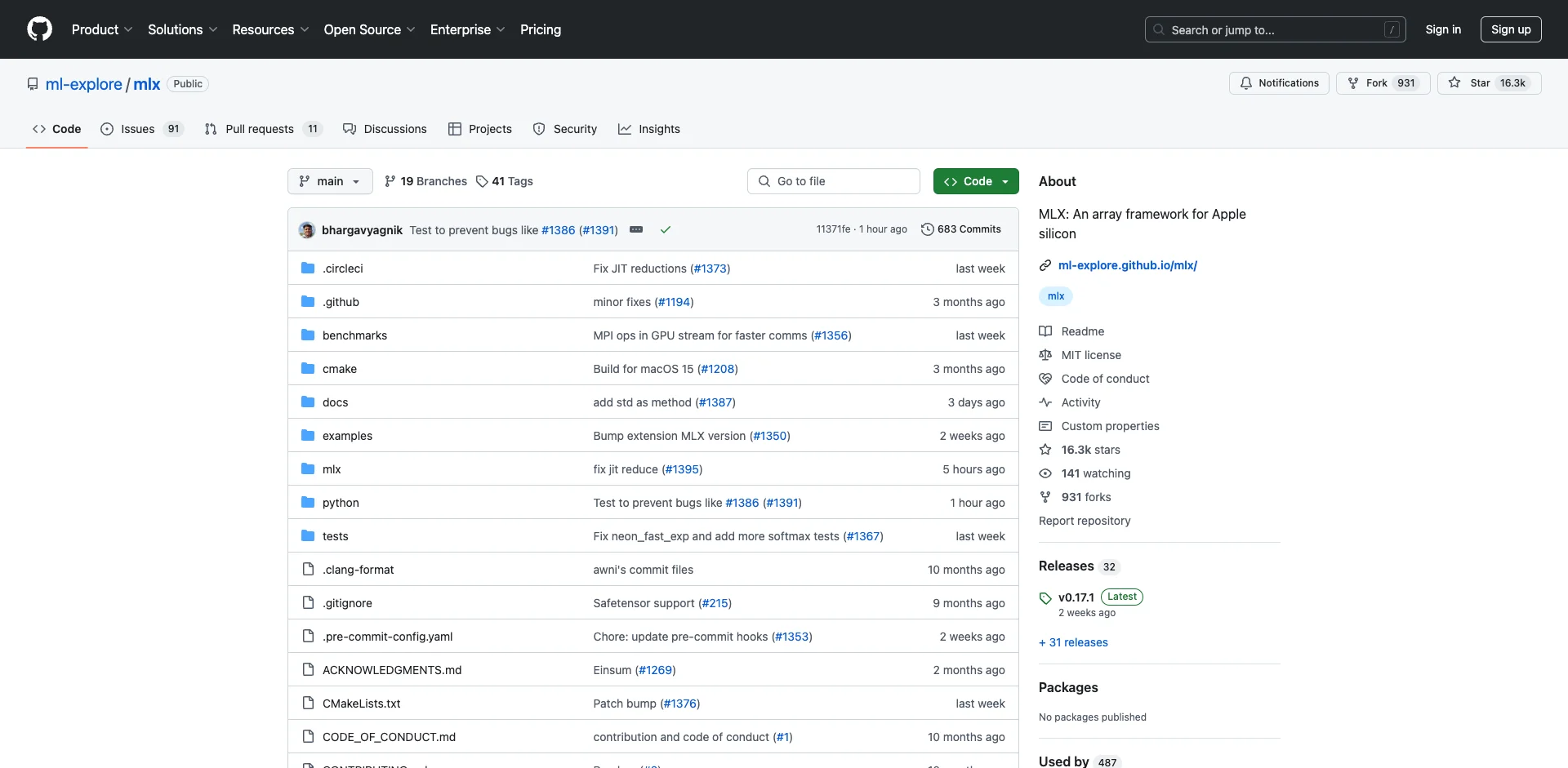This screenshot has width=1568, height=768.
Task: Open the Product dropdown menu
Action: pyautogui.click(x=102, y=29)
